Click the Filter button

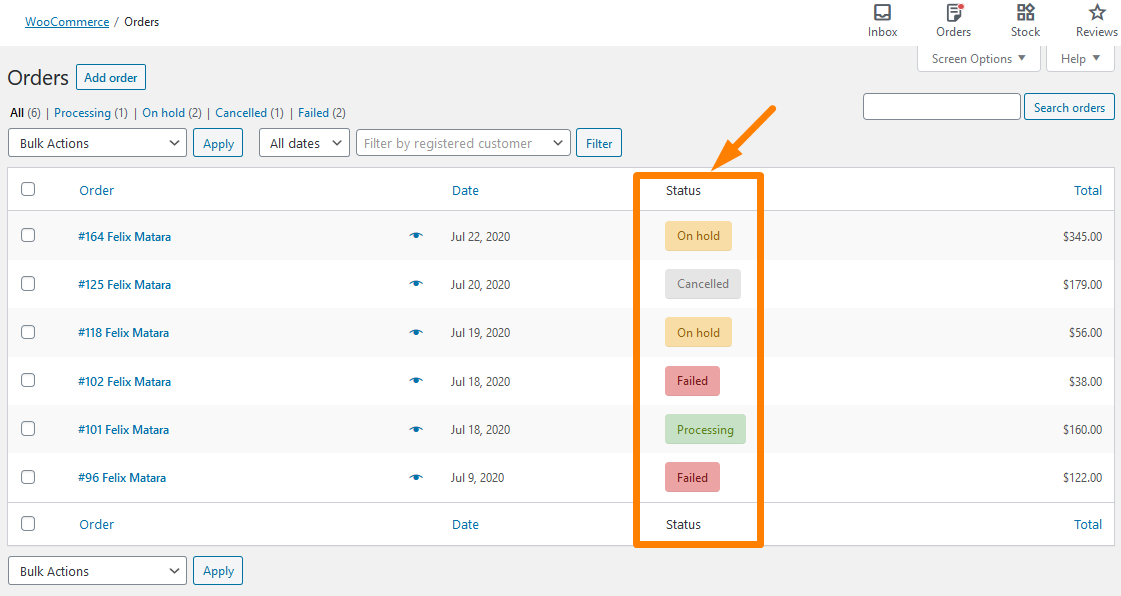599,143
